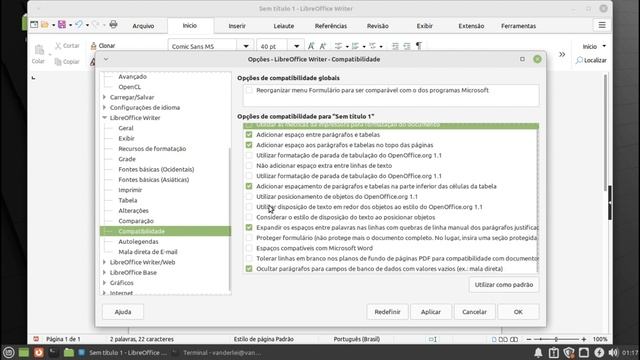Expand the ribbon overflow double-chevron
Viewport: 640px width, 360px height.
(562, 54)
